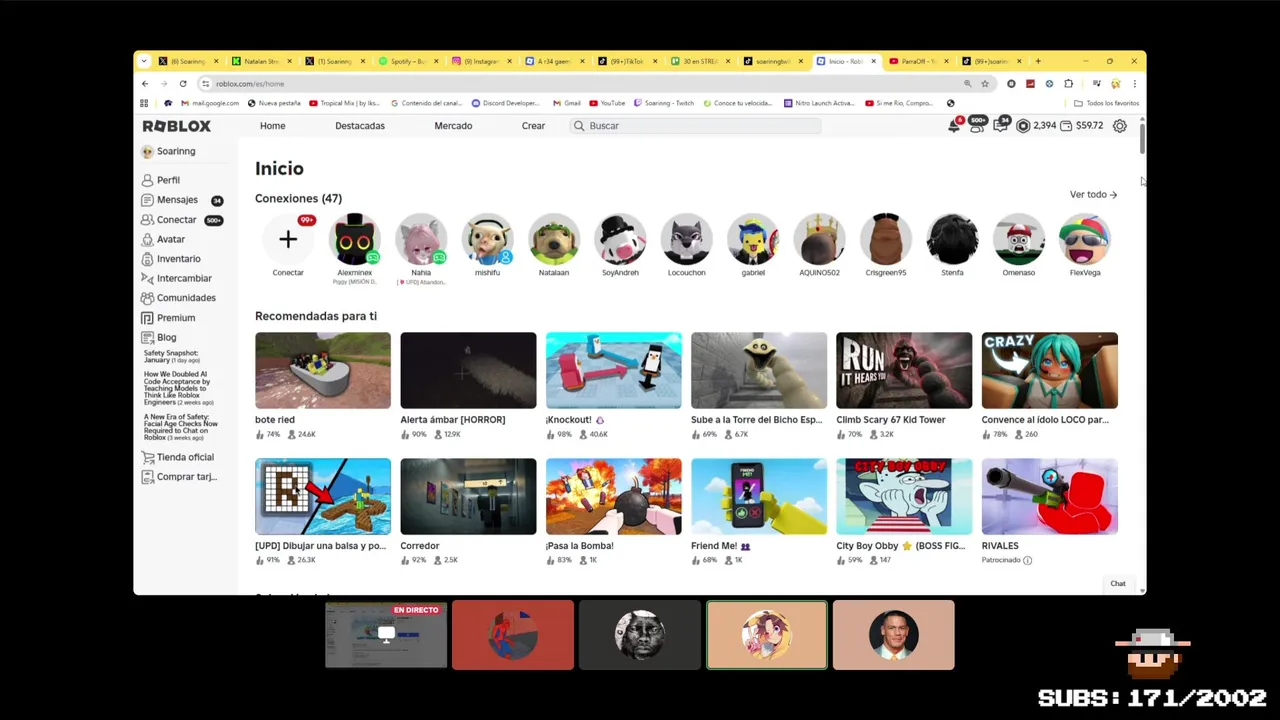
Task: Open browser extensions puzzle icon
Action: [1068, 84]
